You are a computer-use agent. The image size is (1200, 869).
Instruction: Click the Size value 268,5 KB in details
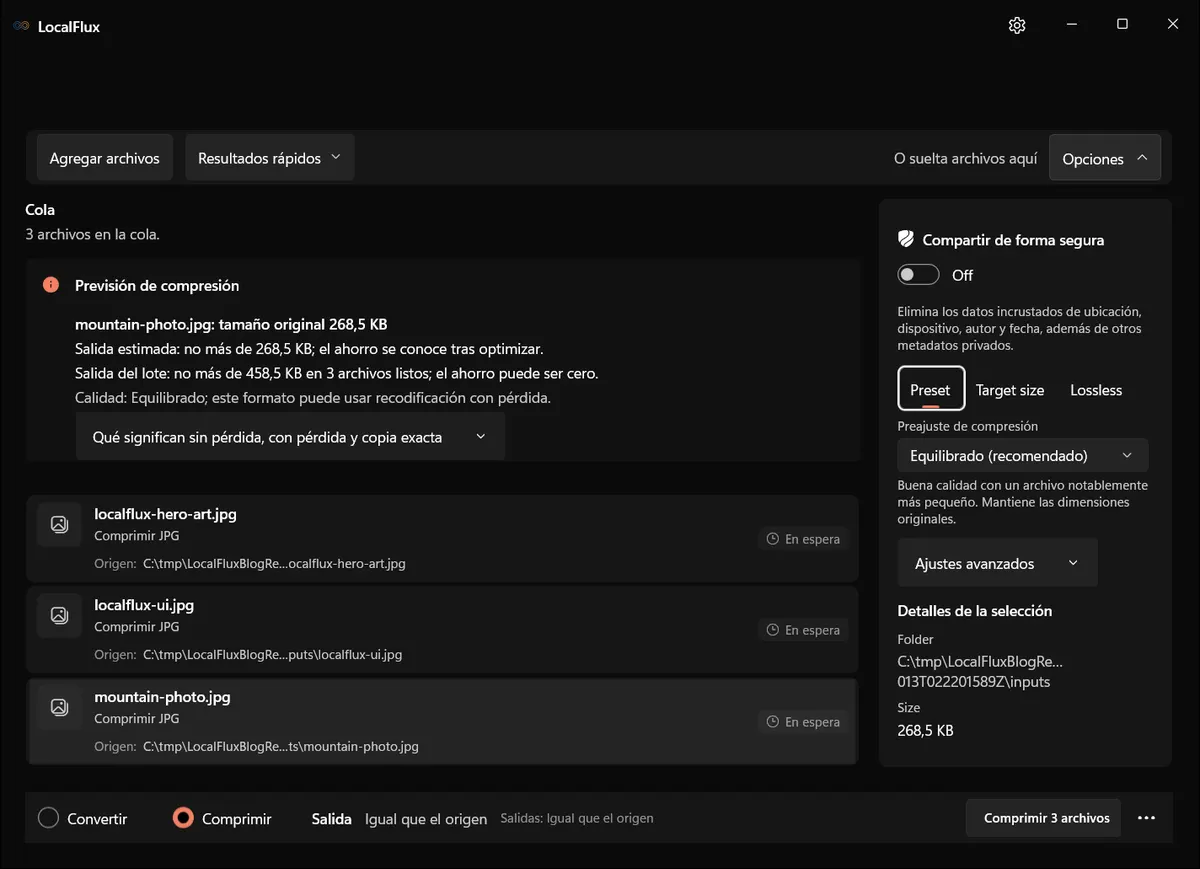[x=925, y=730]
